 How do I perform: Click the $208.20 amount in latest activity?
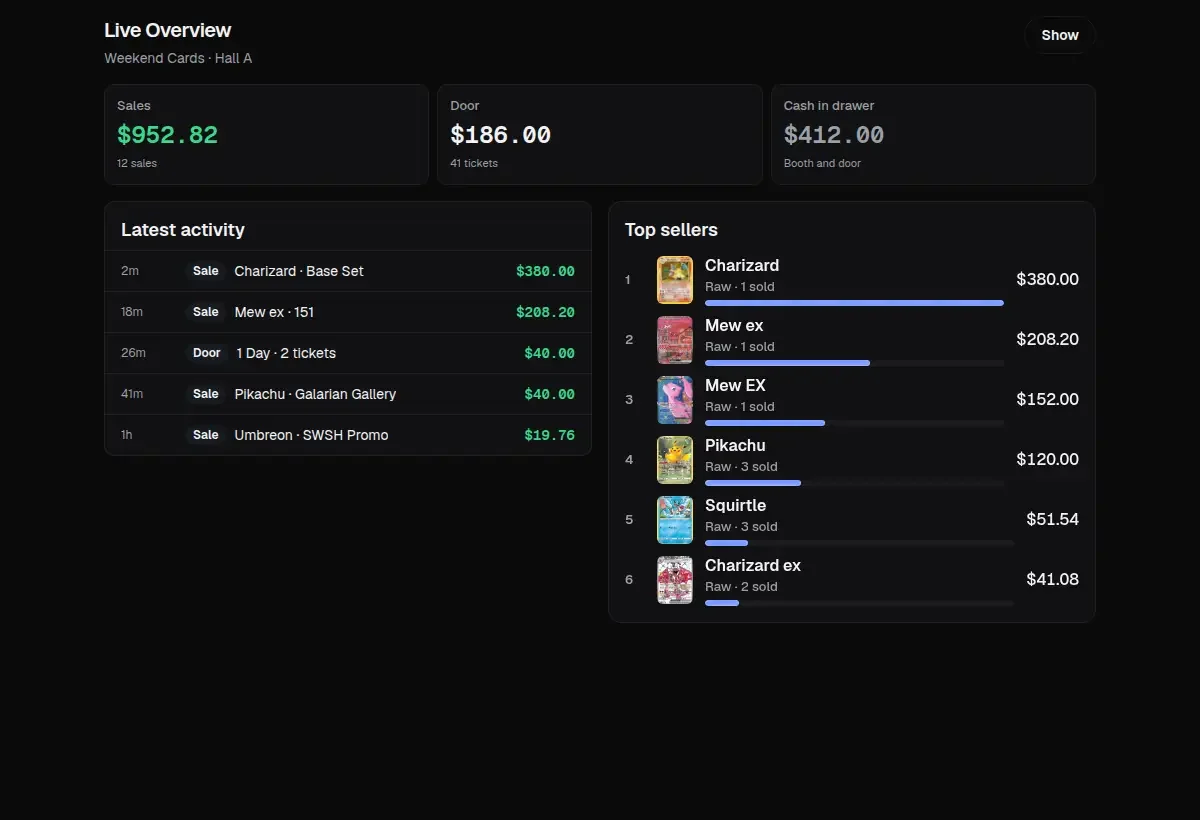545,312
